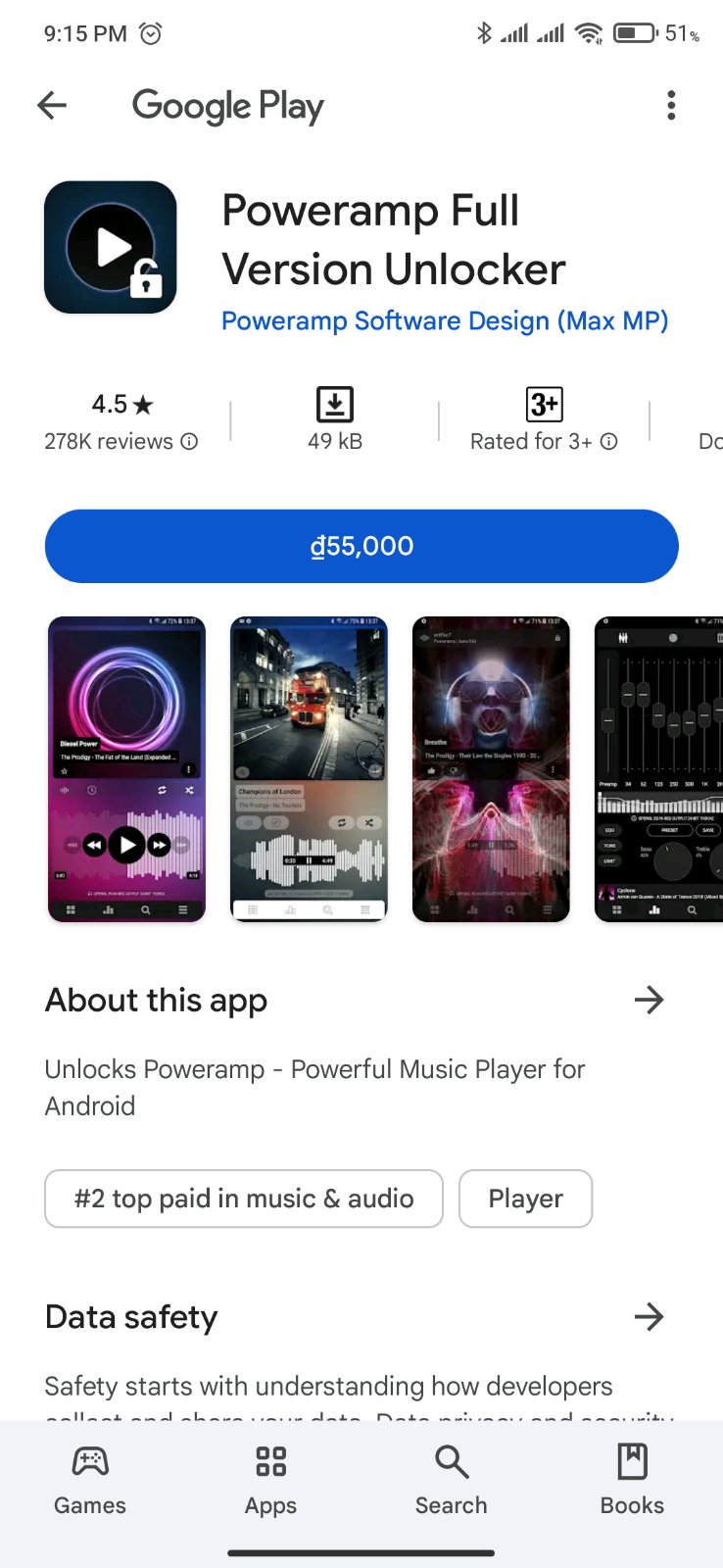Open the three-dot overflow menu
This screenshot has width=723, height=1568.
[671, 105]
